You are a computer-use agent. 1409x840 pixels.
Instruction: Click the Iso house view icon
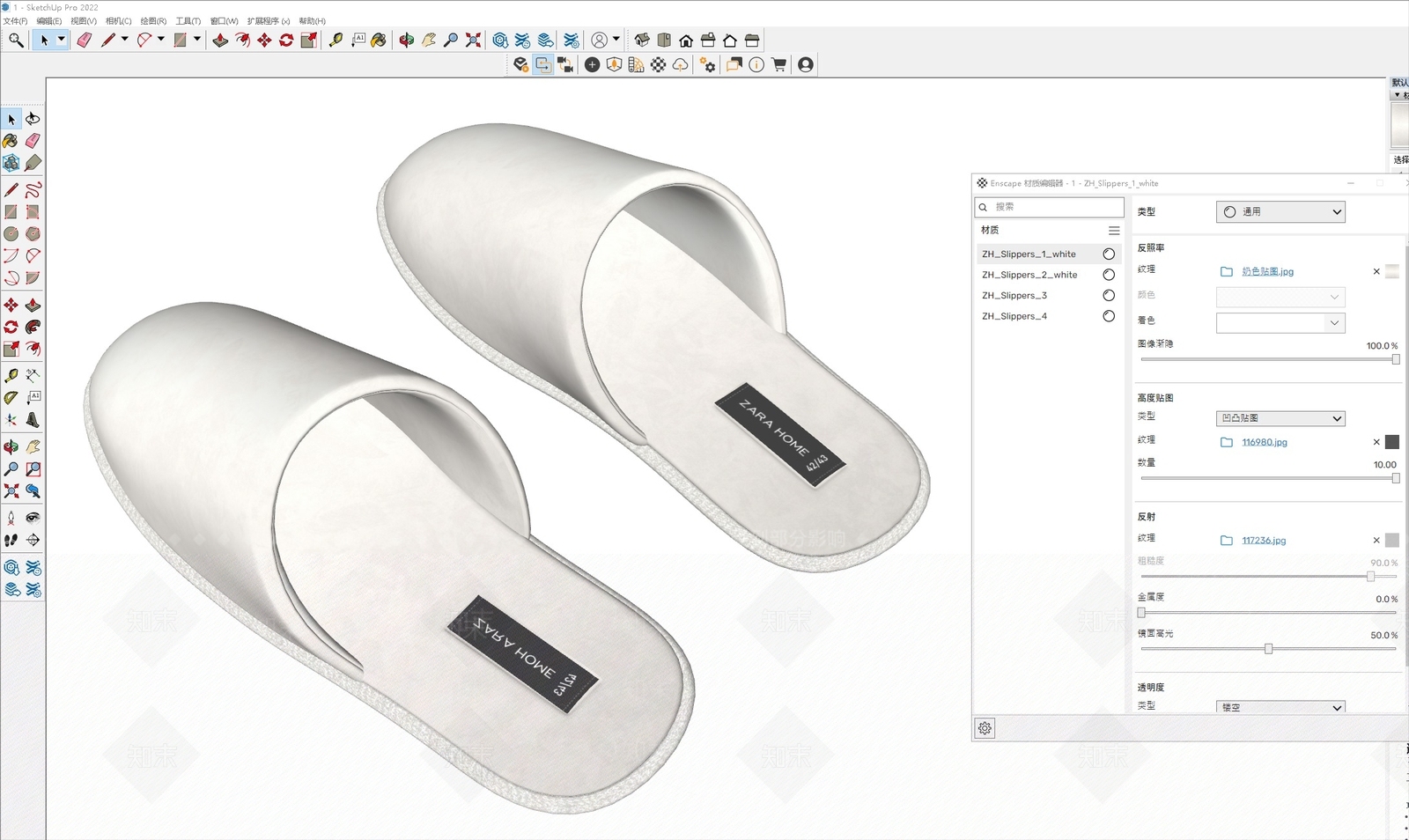point(642,40)
